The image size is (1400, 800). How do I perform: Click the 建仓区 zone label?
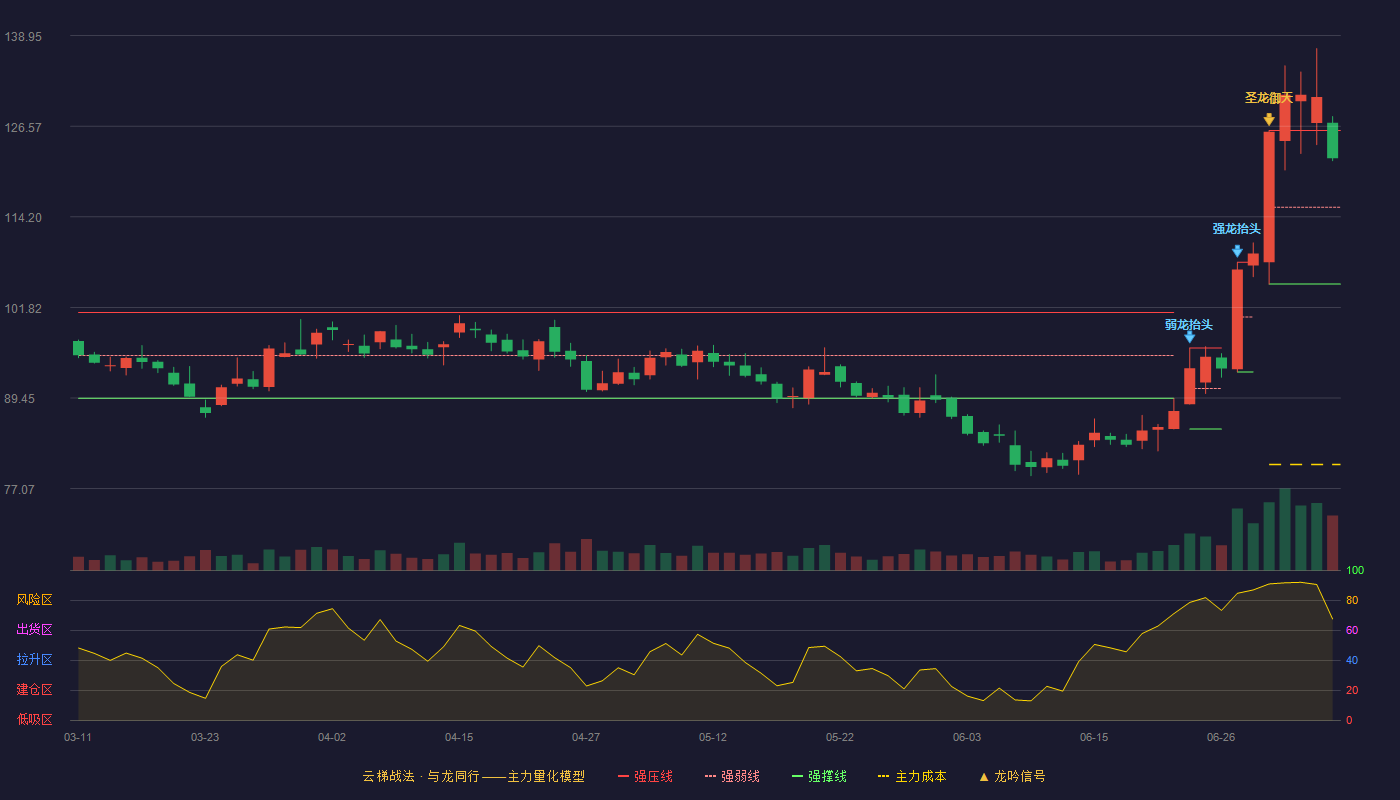[x=34, y=690]
